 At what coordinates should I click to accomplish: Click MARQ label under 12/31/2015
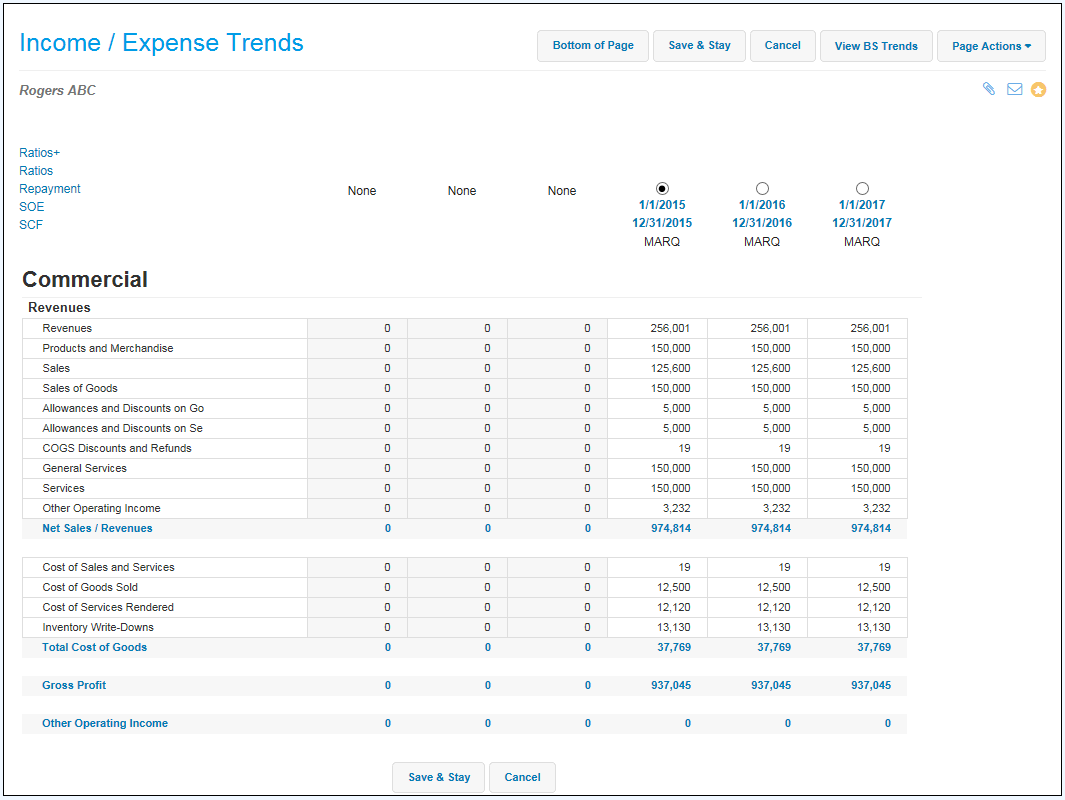[x=662, y=242]
